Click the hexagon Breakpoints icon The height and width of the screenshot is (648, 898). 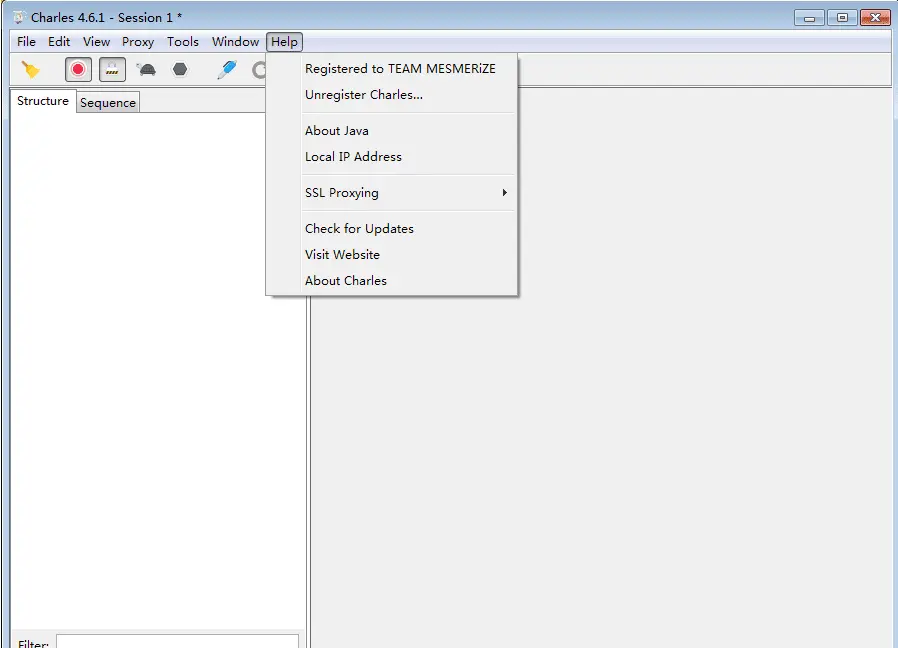(x=180, y=70)
